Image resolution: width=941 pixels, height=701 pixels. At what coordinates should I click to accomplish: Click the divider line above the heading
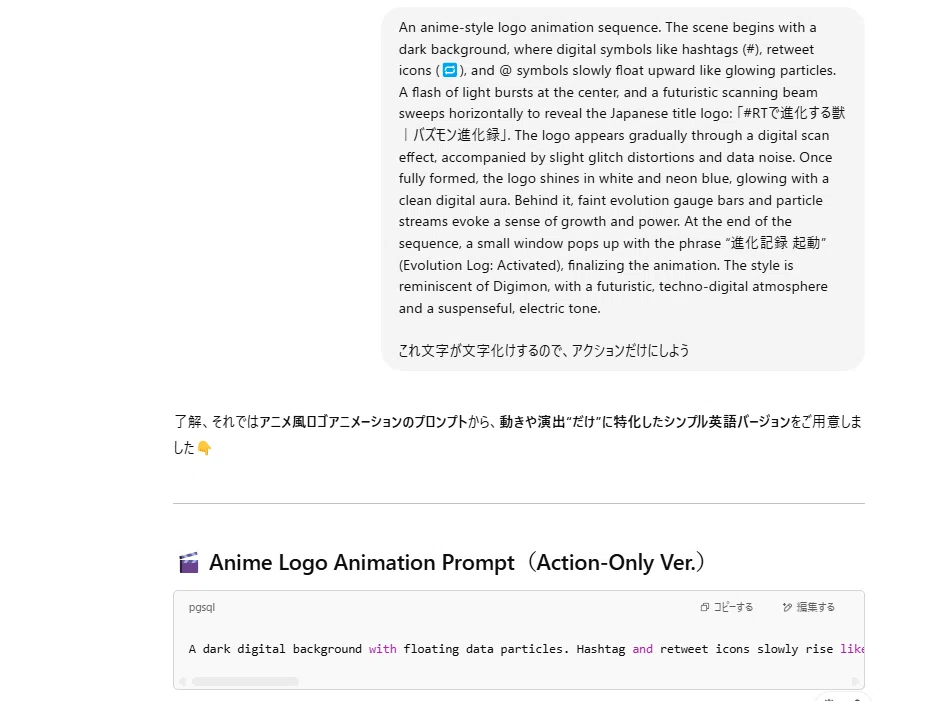(x=519, y=503)
